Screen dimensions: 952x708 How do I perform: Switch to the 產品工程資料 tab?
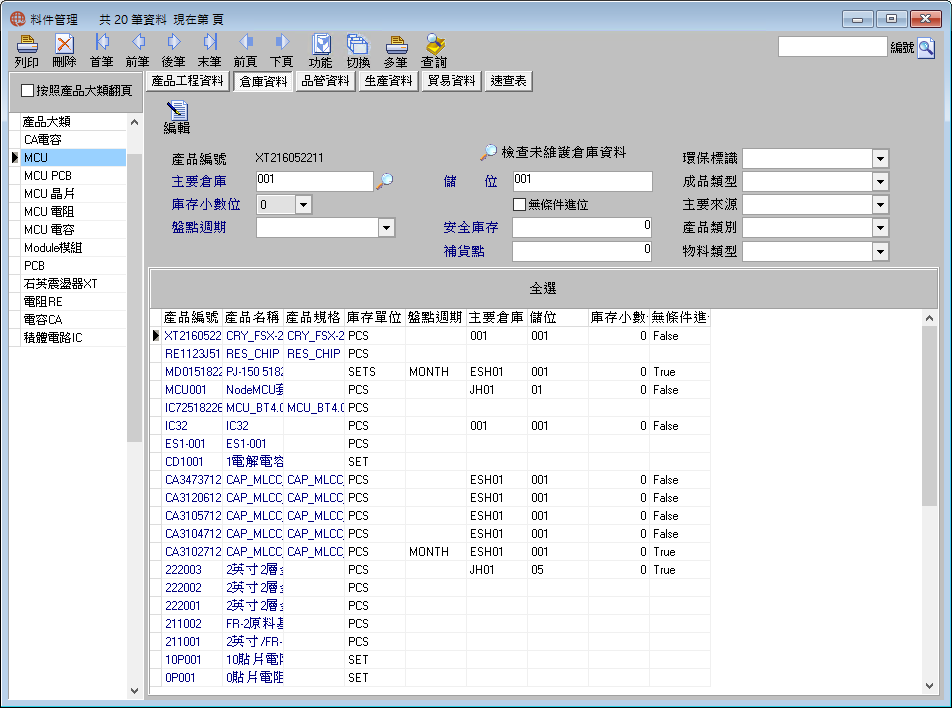click(188, 81)
